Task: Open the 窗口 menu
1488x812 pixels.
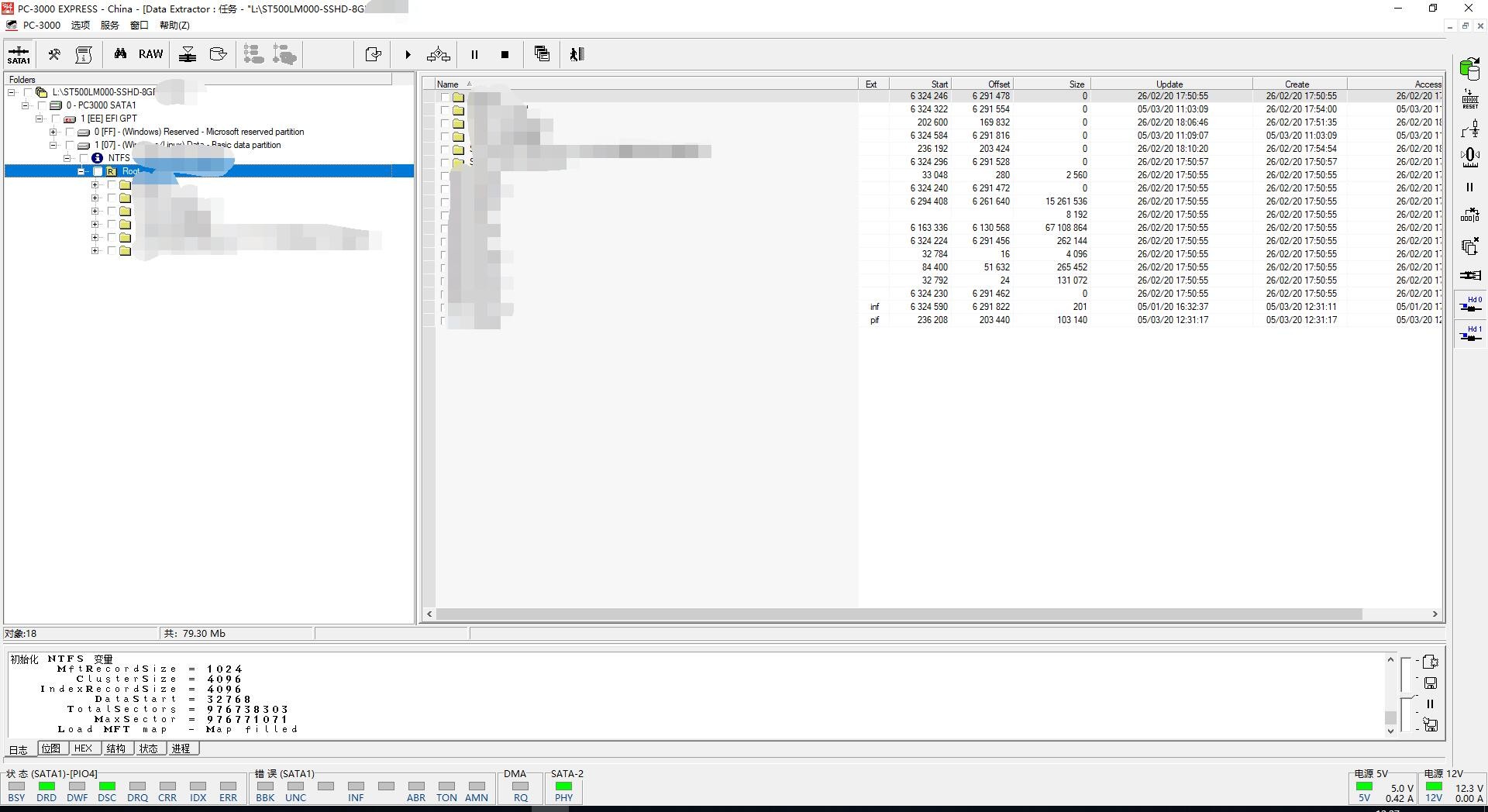Action: click(x=139, y=26)
